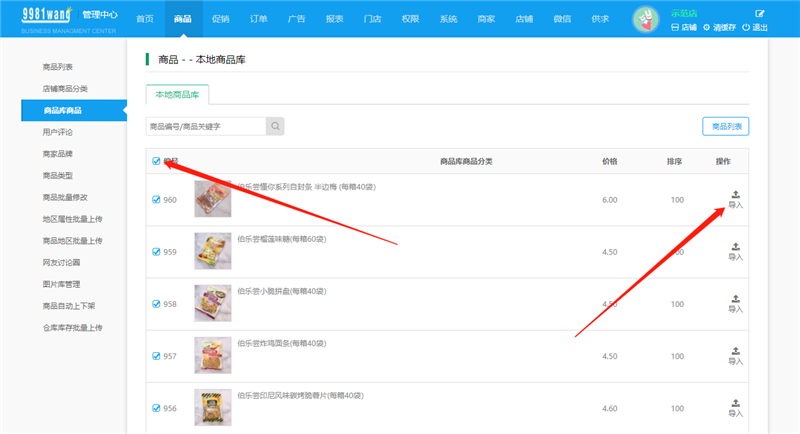Import product 959 using its upload icon

pyautogui.click(x=735, y=247)
